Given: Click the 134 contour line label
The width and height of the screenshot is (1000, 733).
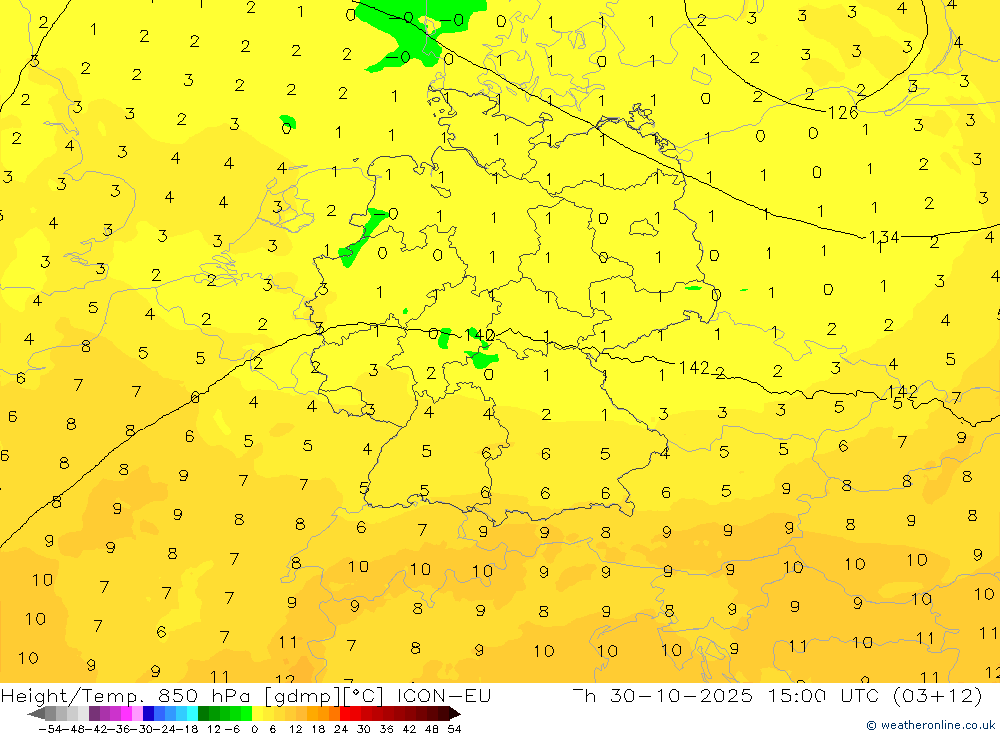Looking at the screenshot, I should point(884,237).
